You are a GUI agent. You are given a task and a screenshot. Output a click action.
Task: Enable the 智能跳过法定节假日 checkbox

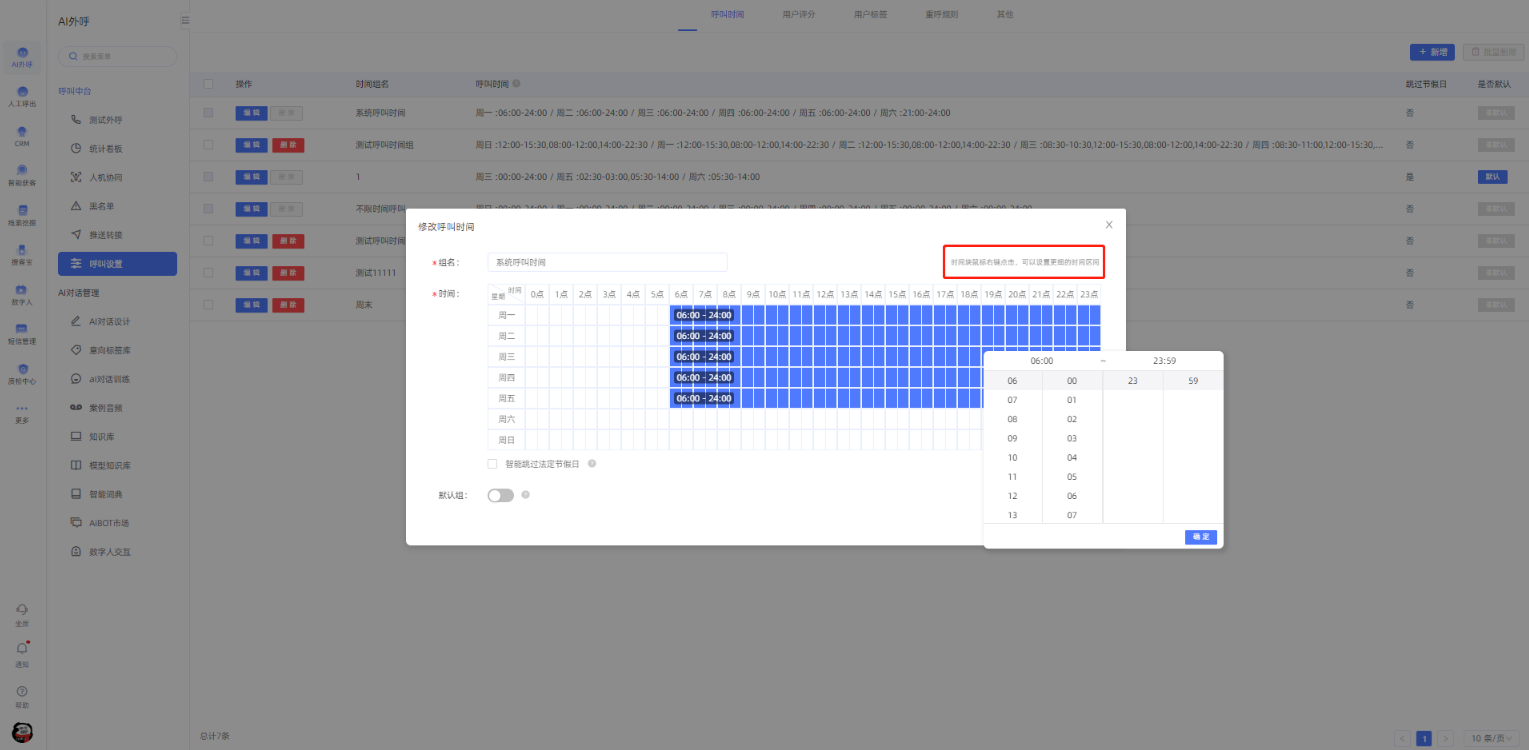[x=492, y=464]
